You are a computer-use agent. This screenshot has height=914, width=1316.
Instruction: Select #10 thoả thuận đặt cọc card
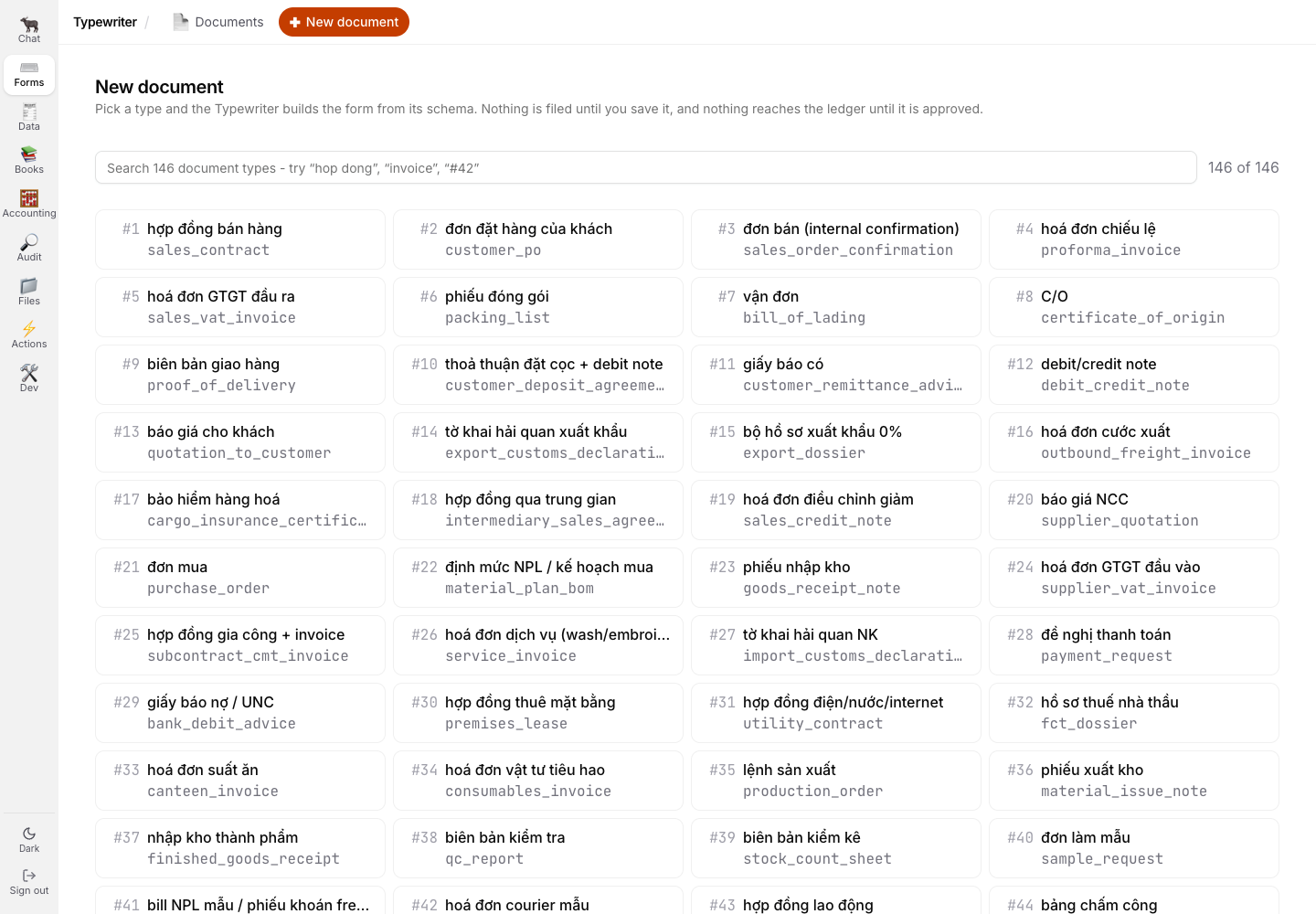point(538,375)
